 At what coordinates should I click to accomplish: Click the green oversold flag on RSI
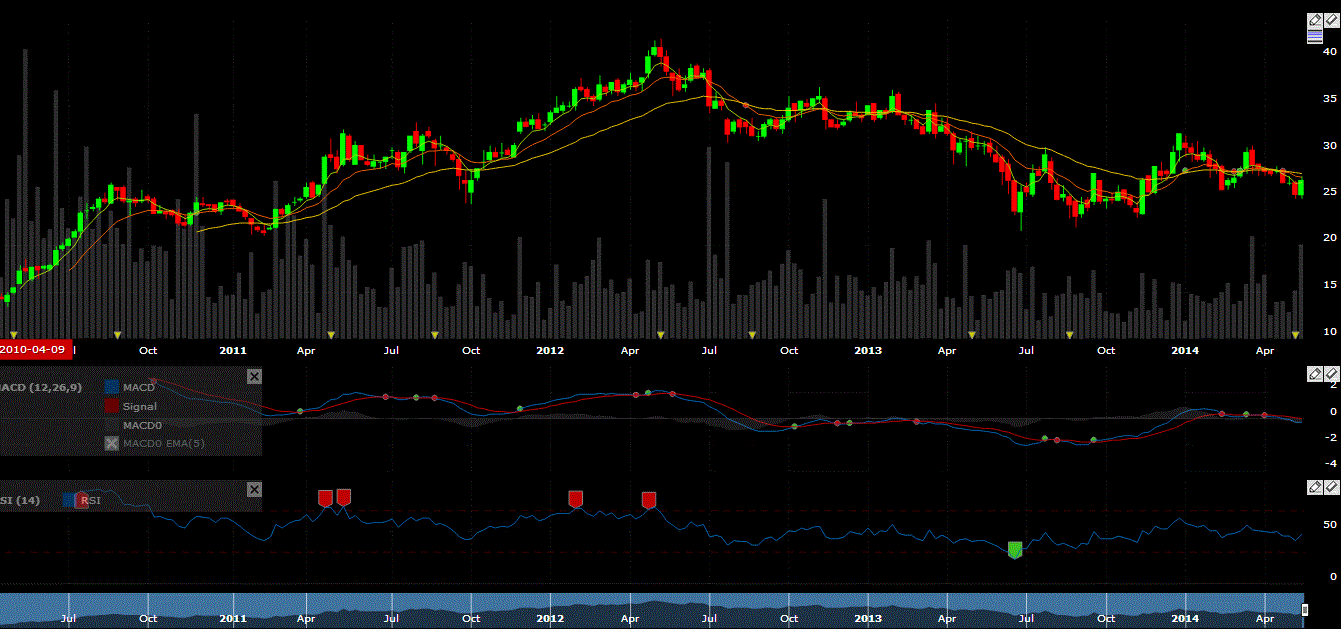point(1015,550)
